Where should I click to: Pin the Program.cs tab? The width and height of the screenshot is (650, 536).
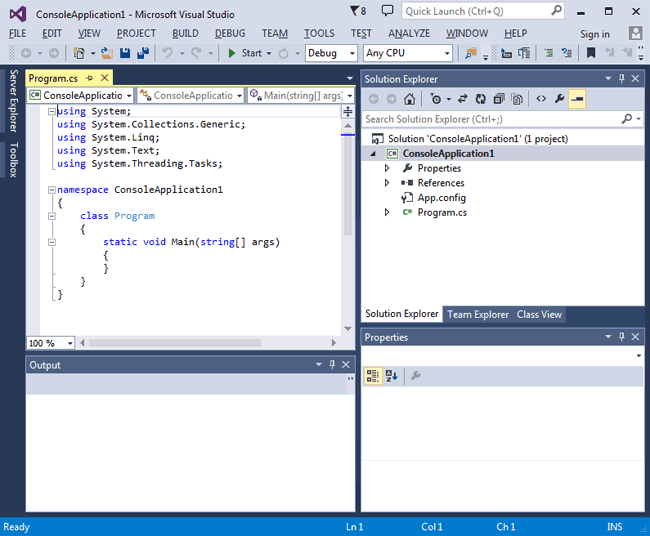[90, 78]
